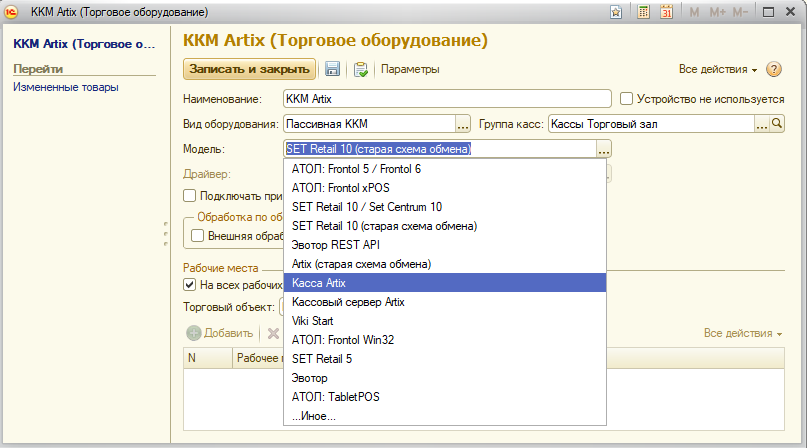Click the Группа касс text field
The height and width of the screenshot is (448, 807).
[652, 124]
